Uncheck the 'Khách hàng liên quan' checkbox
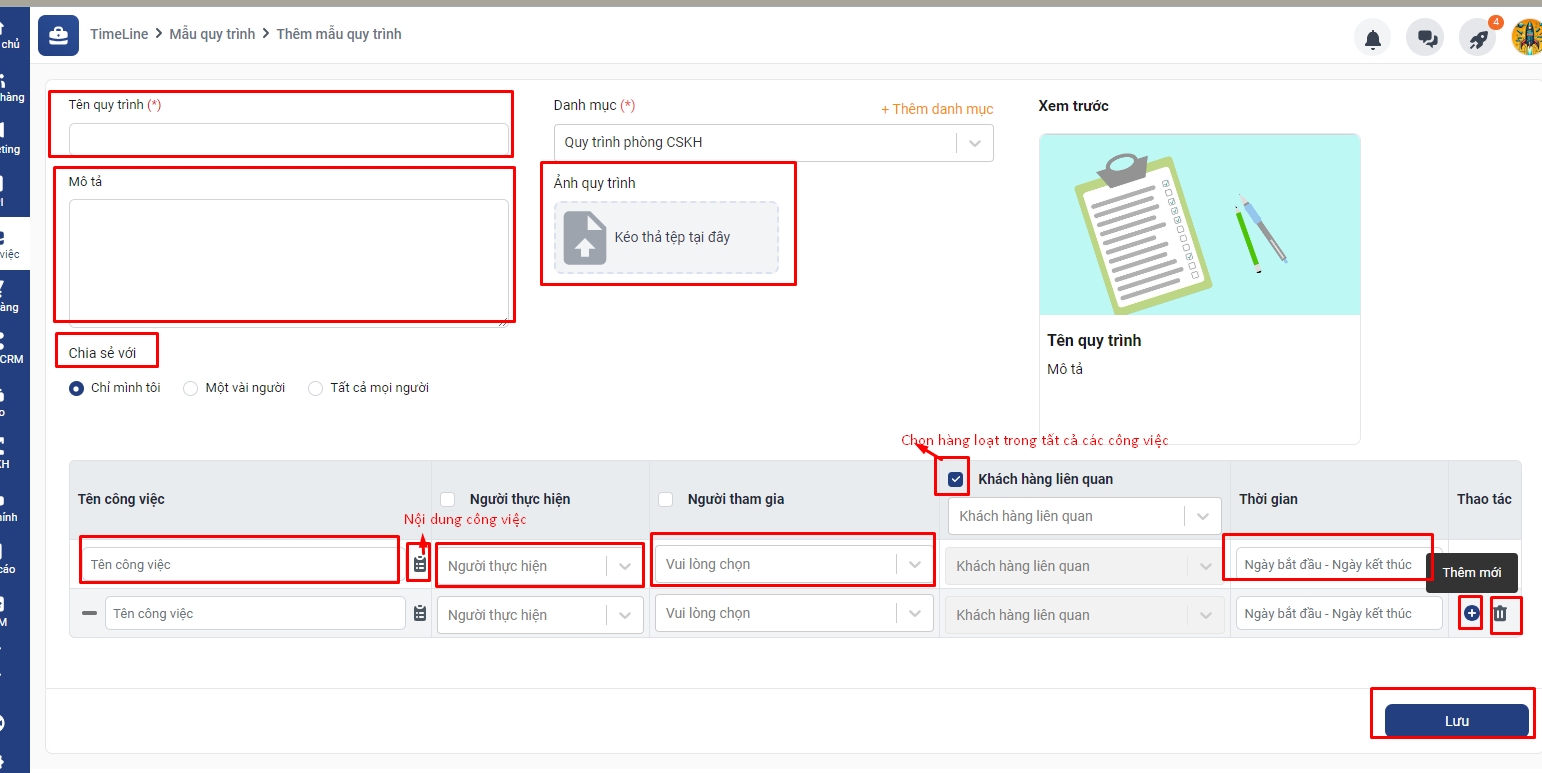Screen dimensions: 1542x773 pos(956,479)
